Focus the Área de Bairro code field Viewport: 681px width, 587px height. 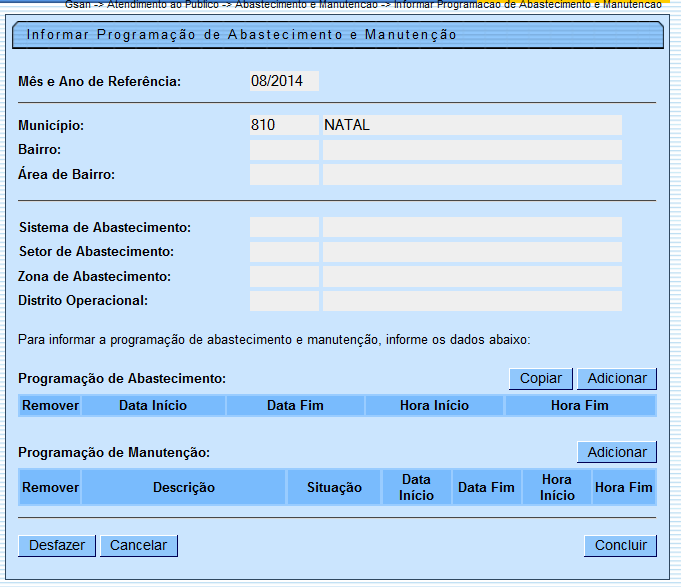284,175
